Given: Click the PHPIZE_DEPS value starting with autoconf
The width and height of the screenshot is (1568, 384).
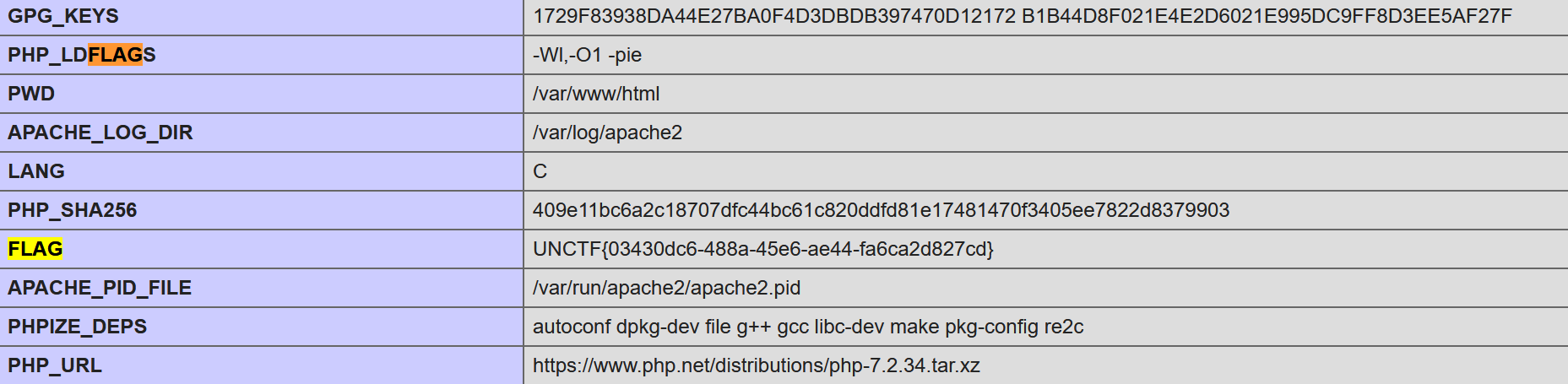Looking at the screenshot, I should coord(808,327).
